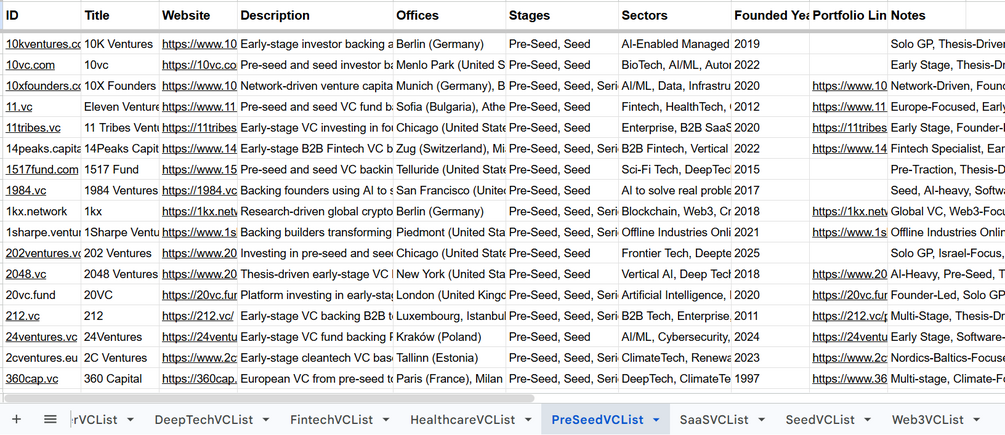The image size is (1005, 435).
Task: Open the 360cap.vc ID link
Action: click(x=32, y=379)
